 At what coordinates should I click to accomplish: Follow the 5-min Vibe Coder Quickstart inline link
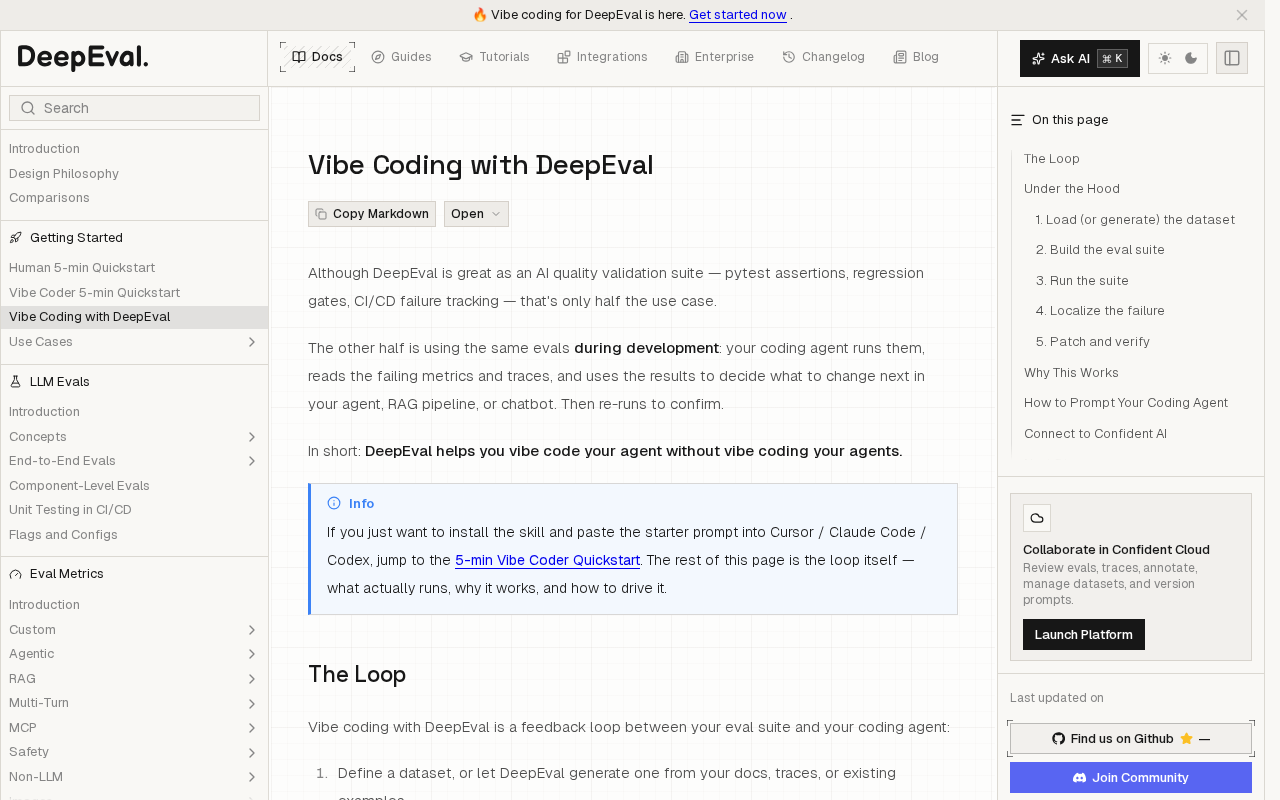(548, 560)
